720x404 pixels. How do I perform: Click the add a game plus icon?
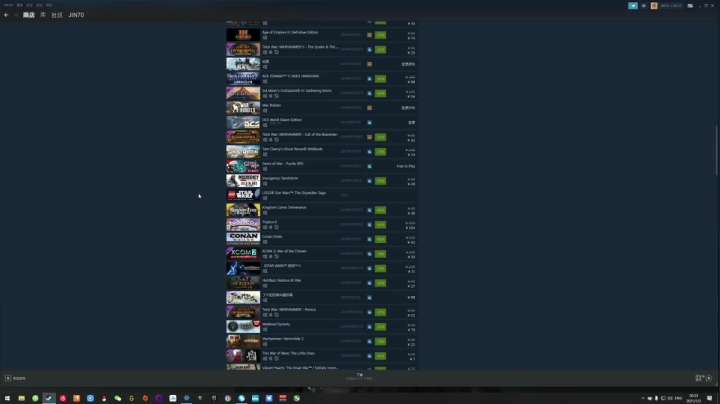(x=8, y=378)
